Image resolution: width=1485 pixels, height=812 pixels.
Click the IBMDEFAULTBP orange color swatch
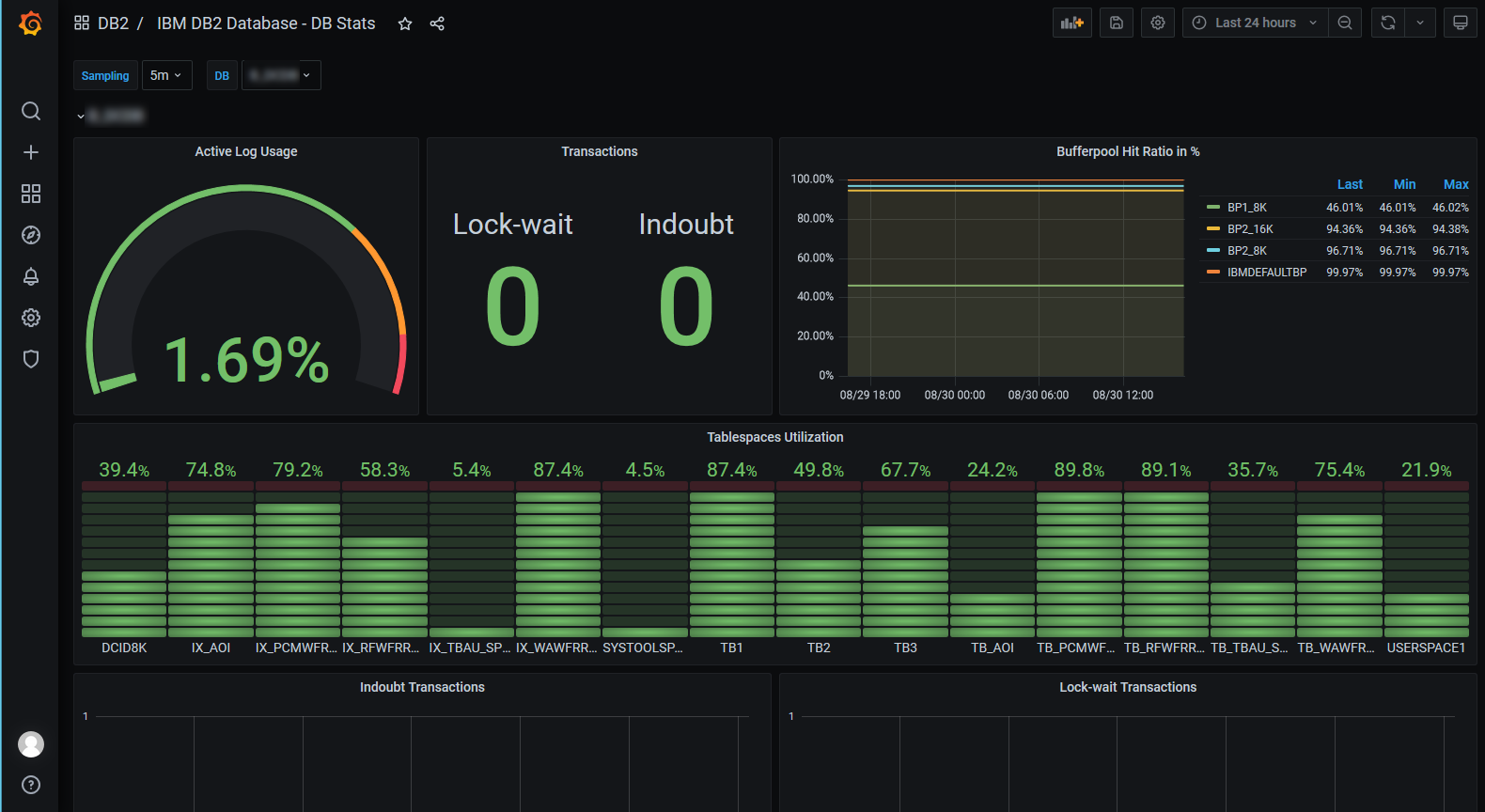pos(1213,273)
